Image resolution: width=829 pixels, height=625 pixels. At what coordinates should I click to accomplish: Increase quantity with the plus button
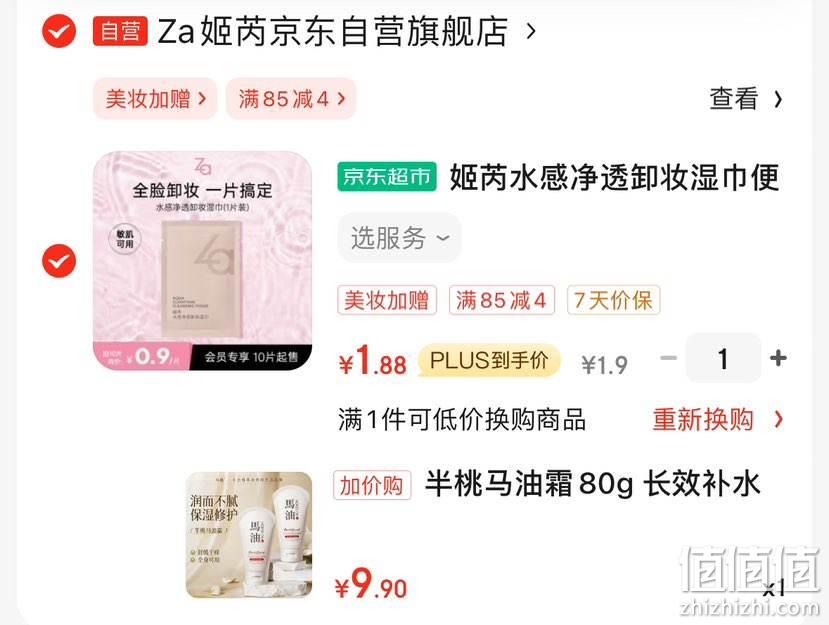click(778, 358)
